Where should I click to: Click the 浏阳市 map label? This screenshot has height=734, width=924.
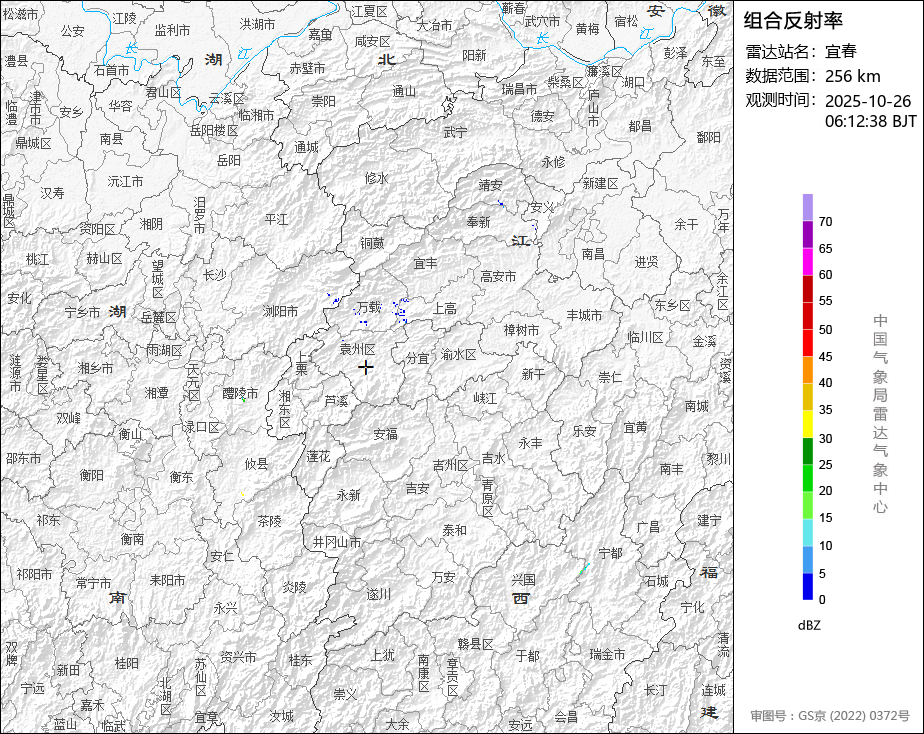[x=280, y=311]
